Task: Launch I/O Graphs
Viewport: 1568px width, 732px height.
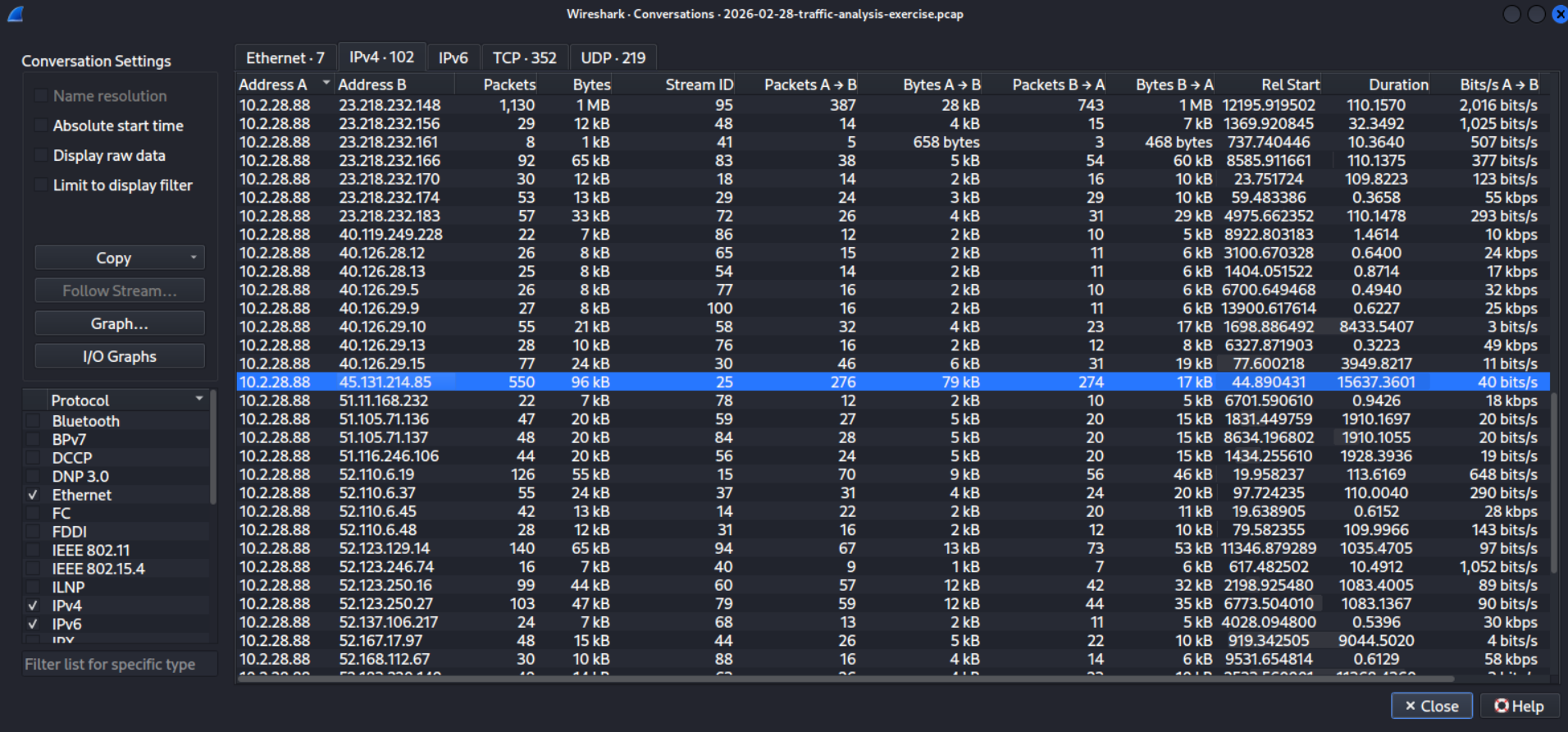Action: pyautogui.click(x=120, y=356)
